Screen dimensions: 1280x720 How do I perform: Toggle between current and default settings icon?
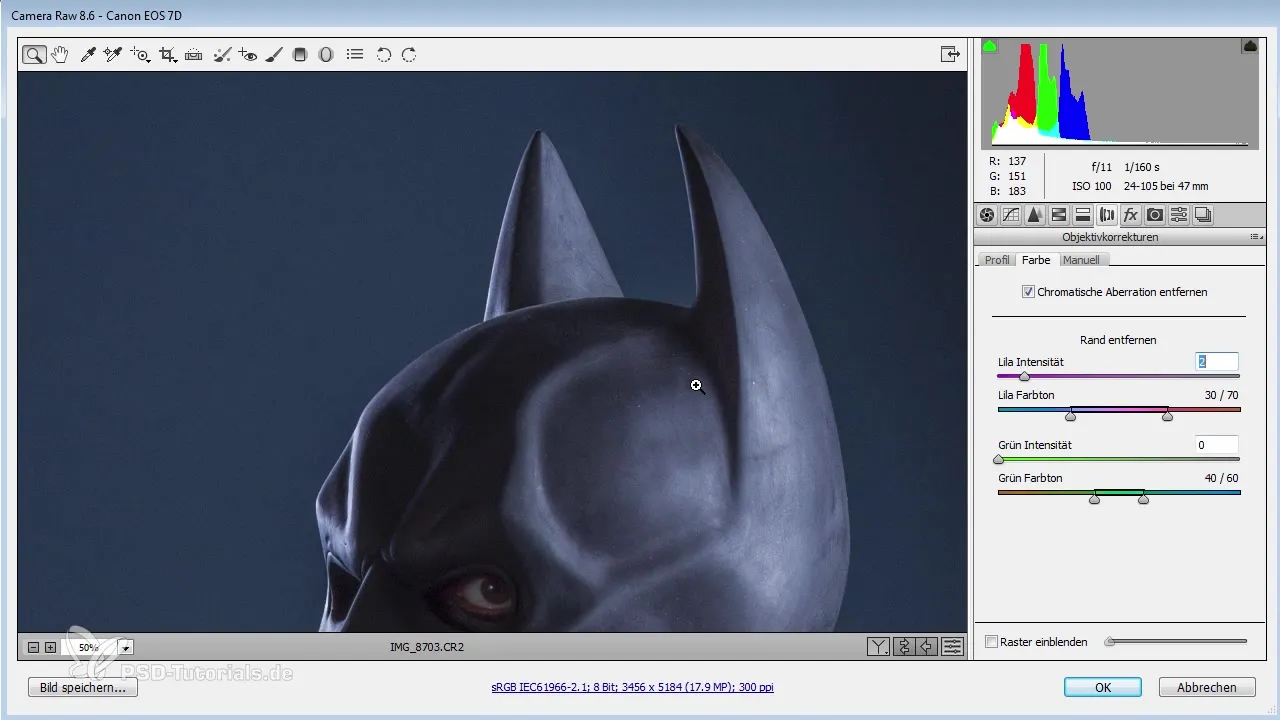[952, 647]
